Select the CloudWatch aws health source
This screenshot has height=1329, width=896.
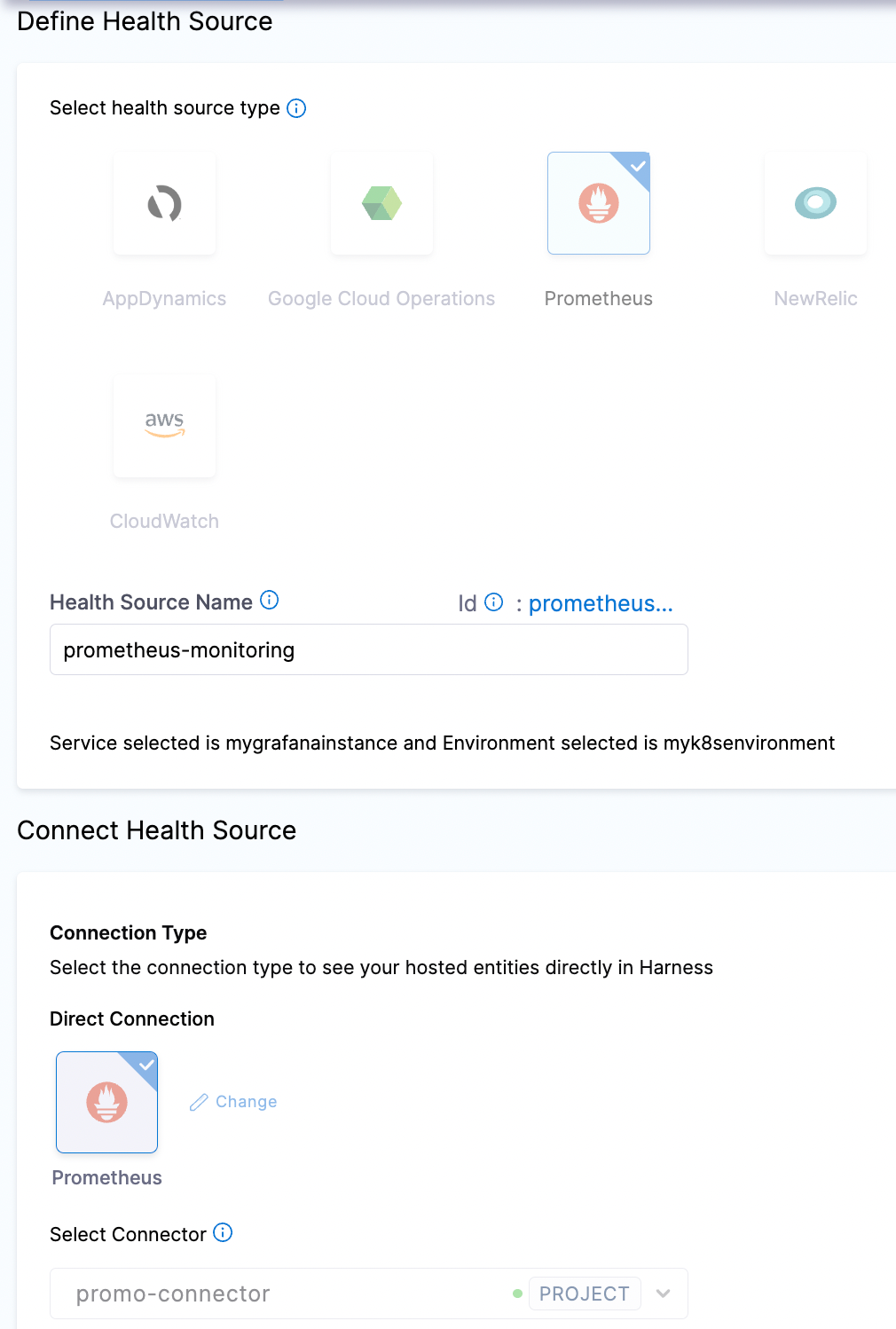(x=164, y=426)
